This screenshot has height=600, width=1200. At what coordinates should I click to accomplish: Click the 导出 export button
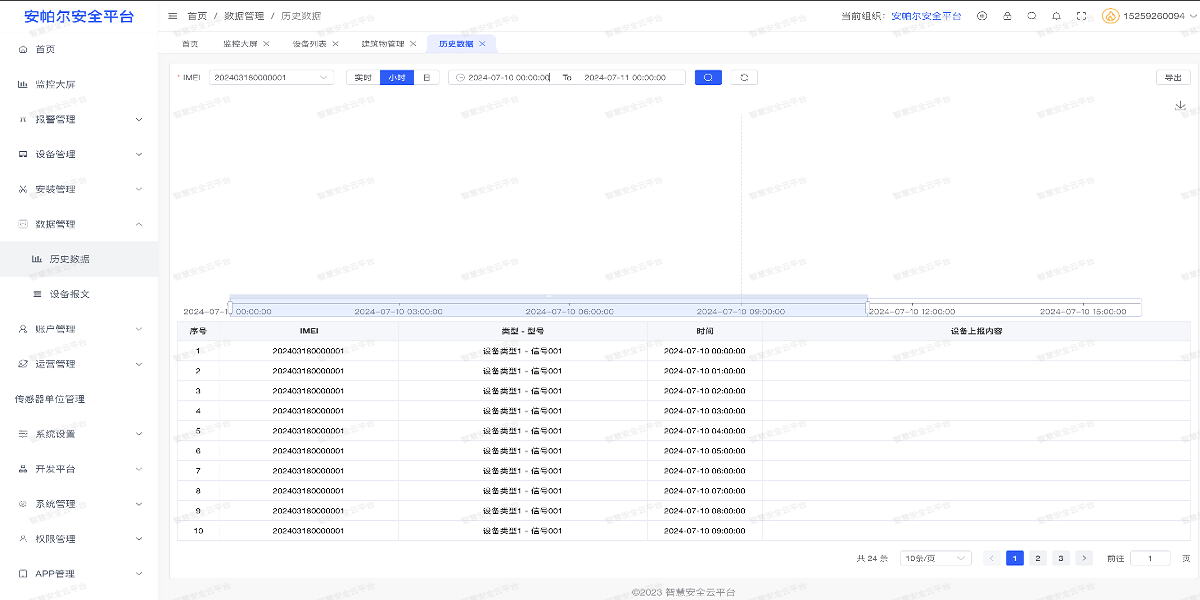1172,76
